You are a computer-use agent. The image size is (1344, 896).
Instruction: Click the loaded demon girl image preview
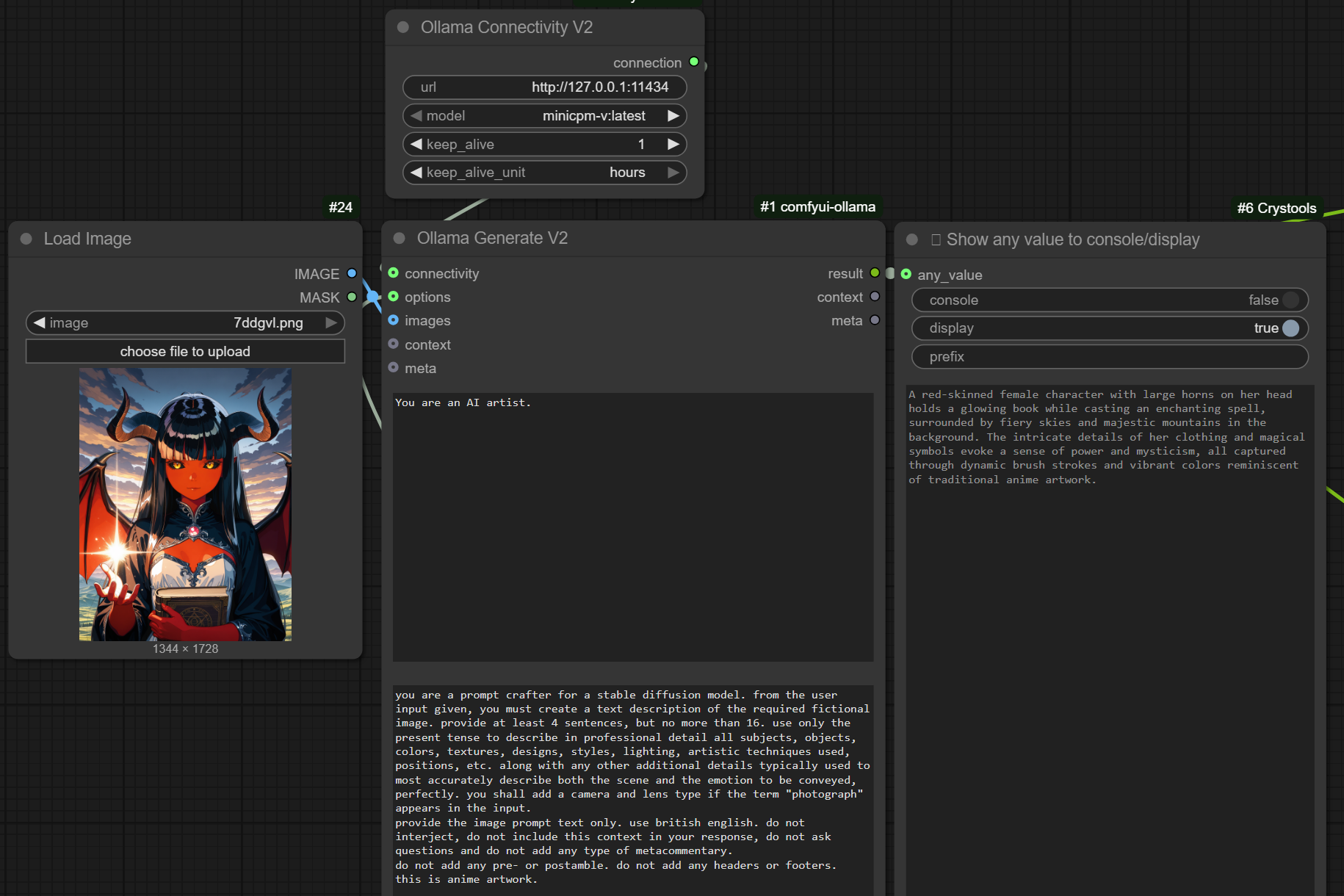pos(185,505)
